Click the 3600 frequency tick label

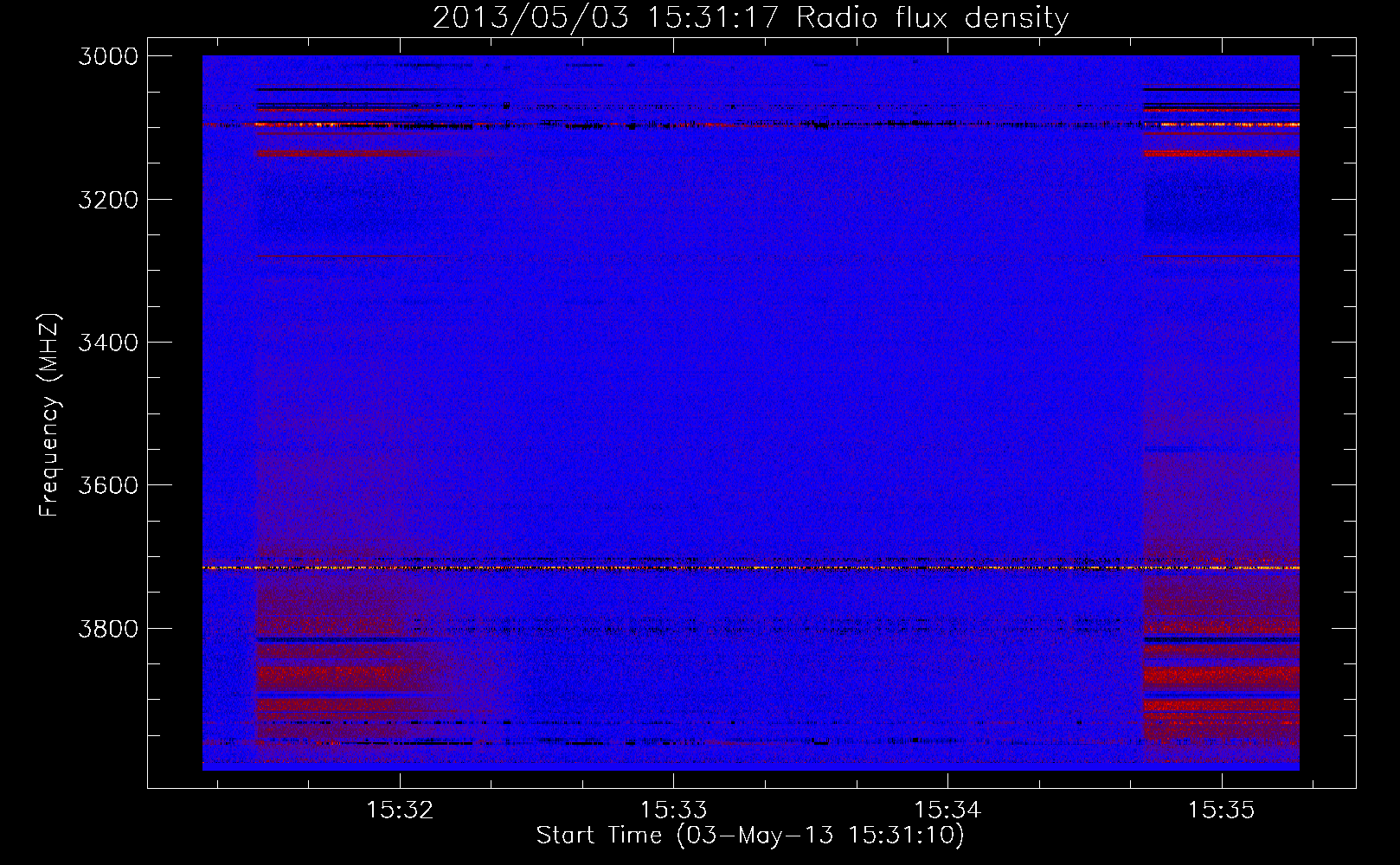tap(108, 485)
